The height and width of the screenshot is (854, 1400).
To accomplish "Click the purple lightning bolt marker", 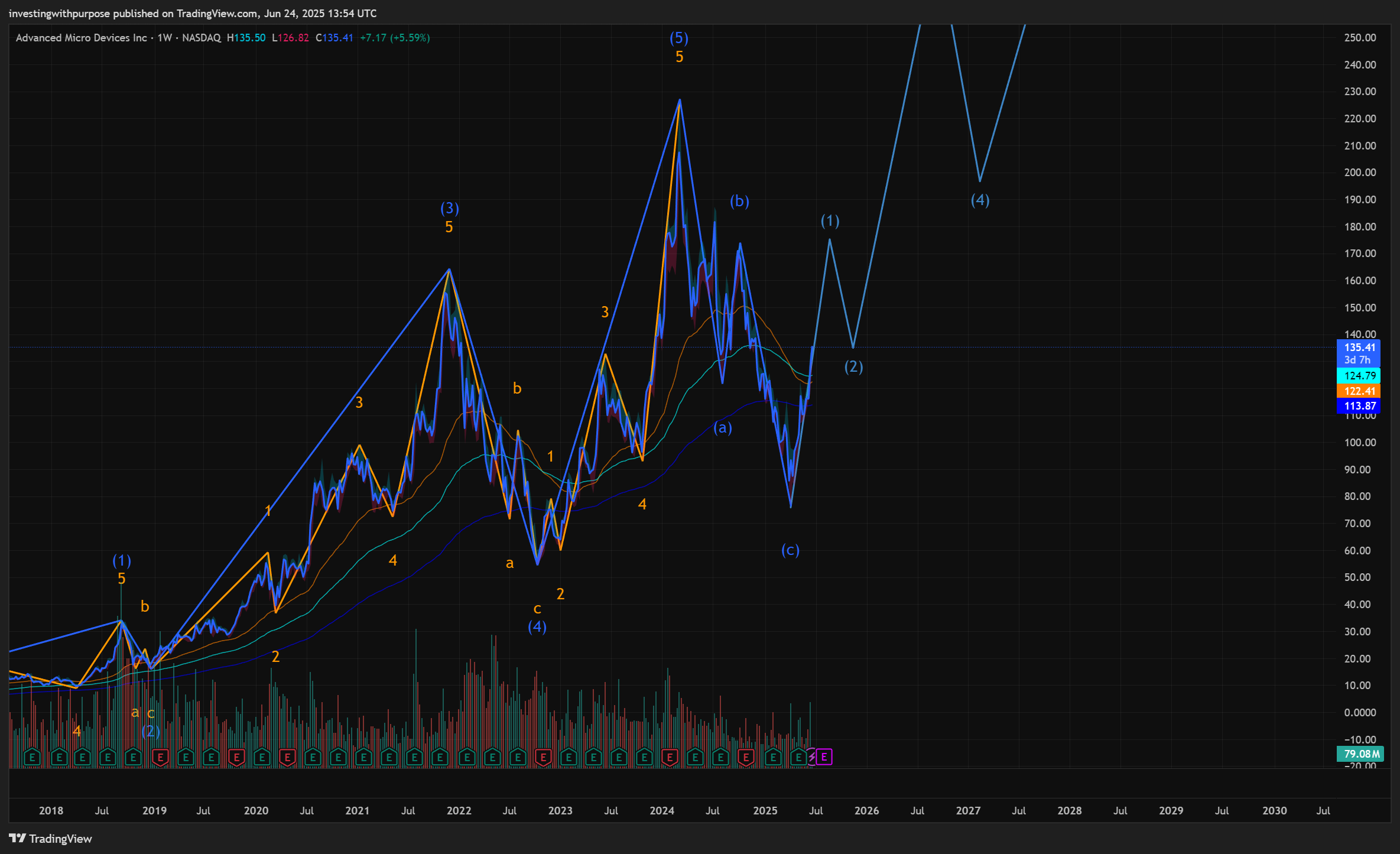I will [813, 756].
